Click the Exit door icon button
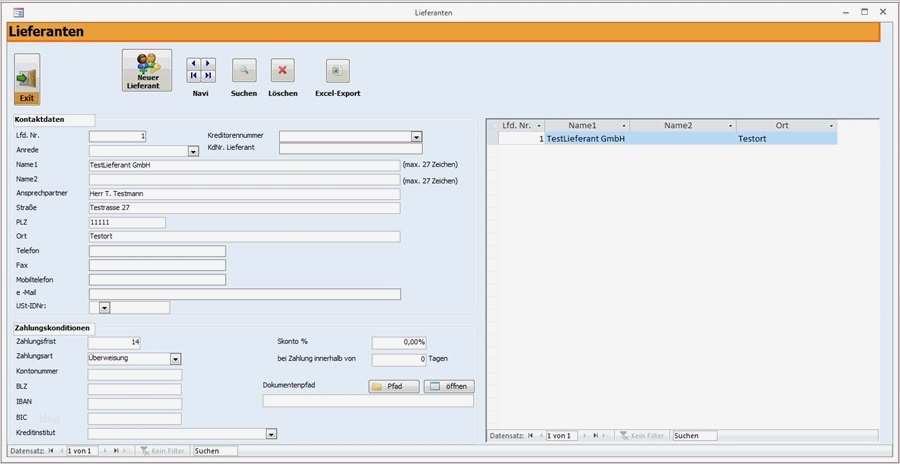This screenshot has height=464, width=900. [x=27, y=79]
